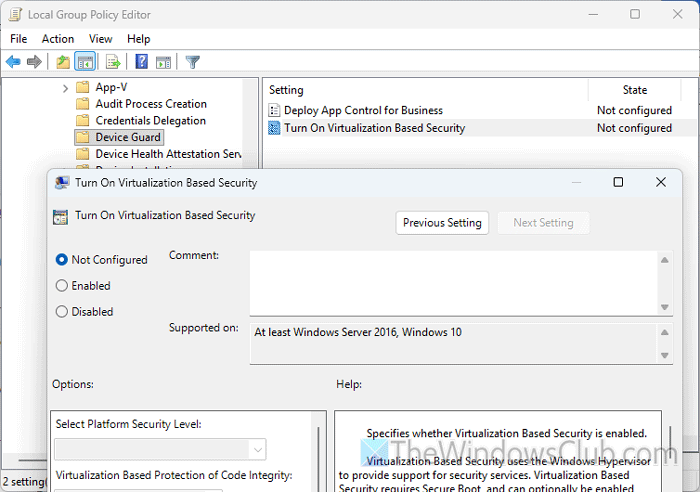700x492 pixels.
Task: Click the Forward arrow toolbar icon
Action: coord(34,62)
